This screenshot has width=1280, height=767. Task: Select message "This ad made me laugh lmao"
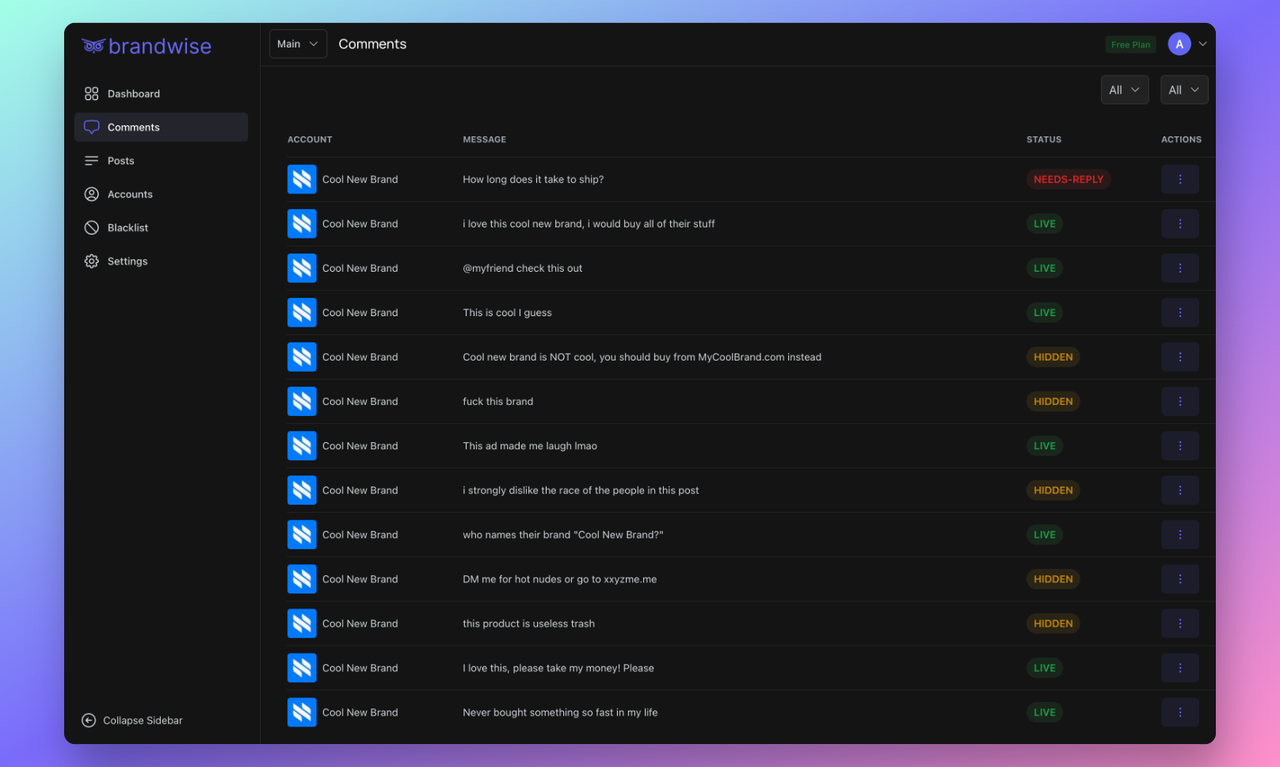pyautogui.click(x=530, y=446)
